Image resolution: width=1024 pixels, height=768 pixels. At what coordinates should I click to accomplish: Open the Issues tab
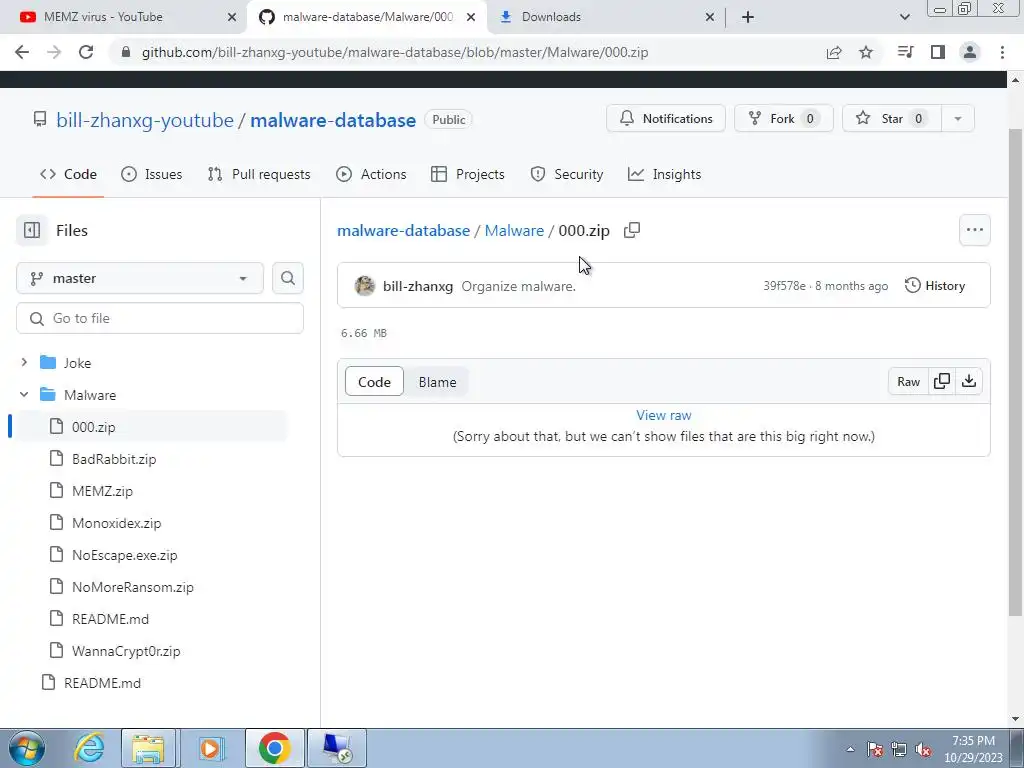(152, 174)
